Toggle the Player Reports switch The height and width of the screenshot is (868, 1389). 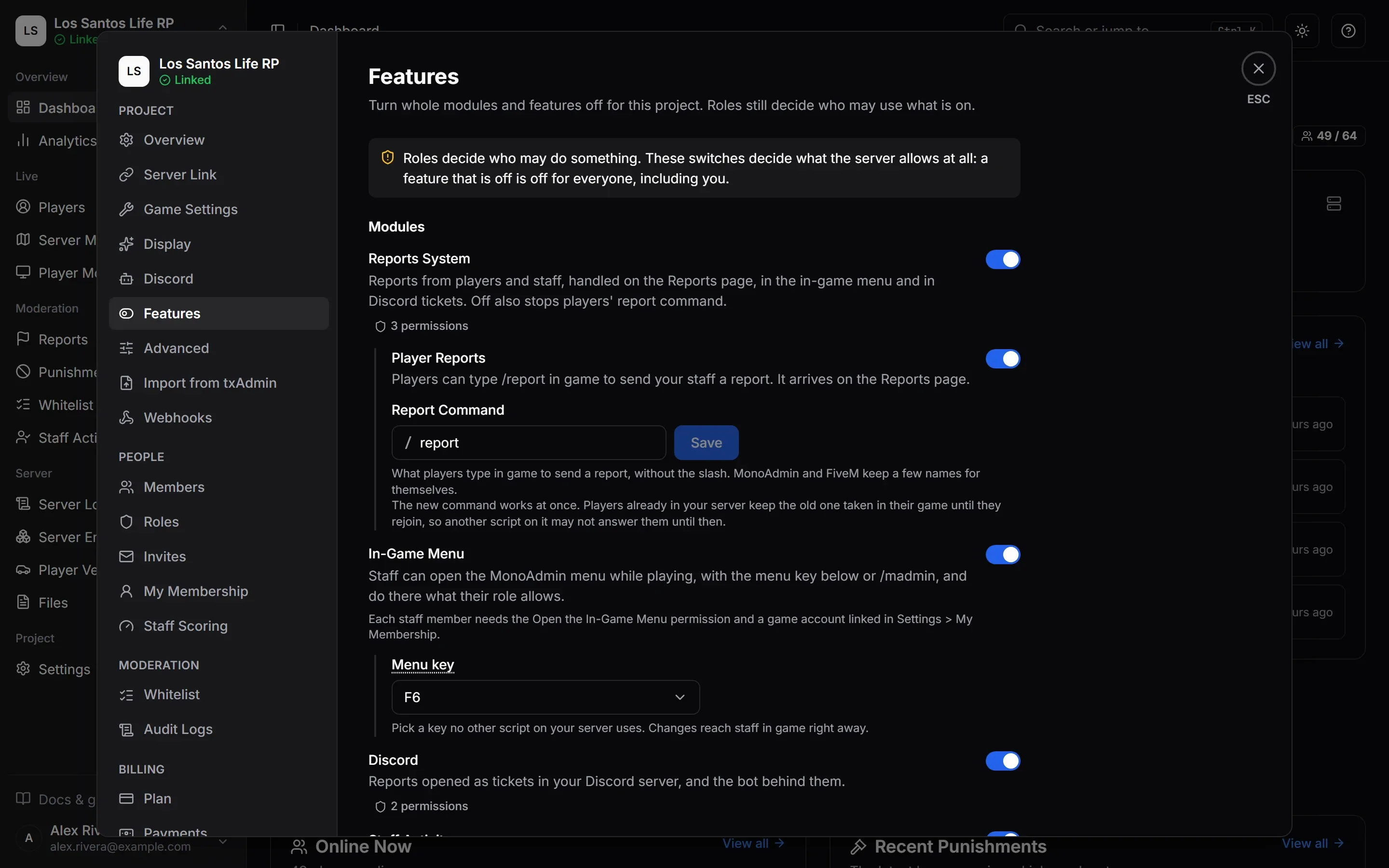point(1003,359)
